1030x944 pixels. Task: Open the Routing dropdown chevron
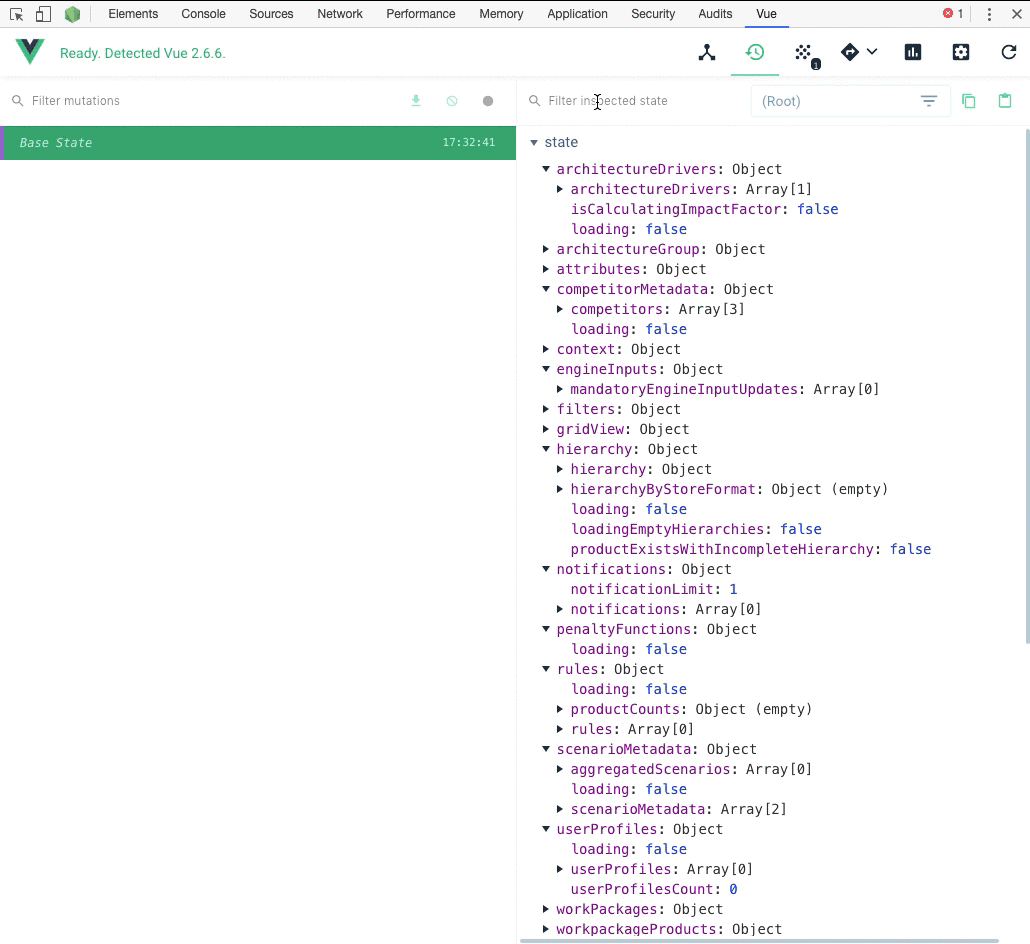click(871, 52)
